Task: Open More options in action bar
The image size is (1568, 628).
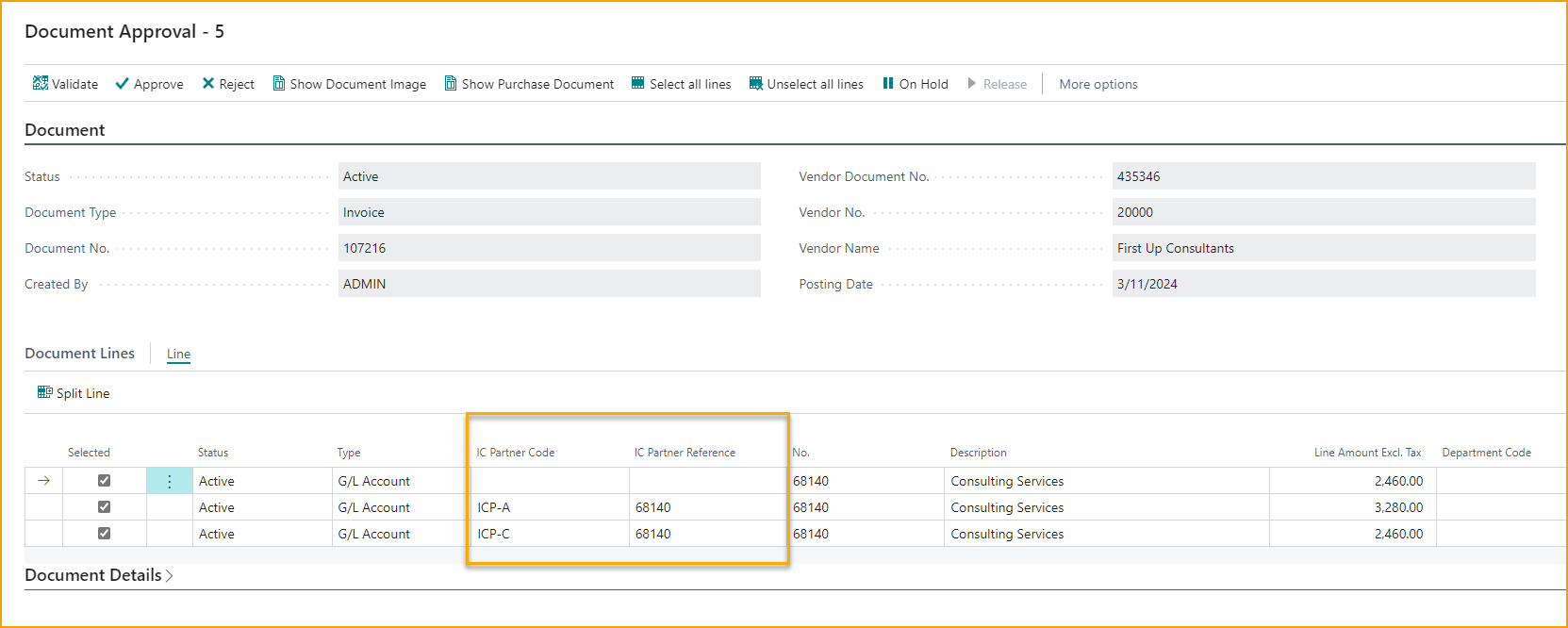Action: (1098, 84)
